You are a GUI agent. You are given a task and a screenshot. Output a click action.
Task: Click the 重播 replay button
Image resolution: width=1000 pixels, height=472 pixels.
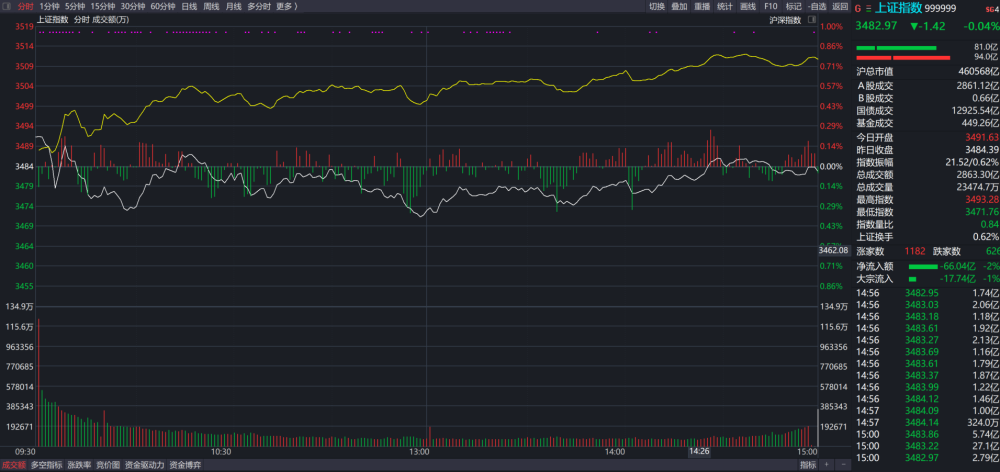point(702,6)
